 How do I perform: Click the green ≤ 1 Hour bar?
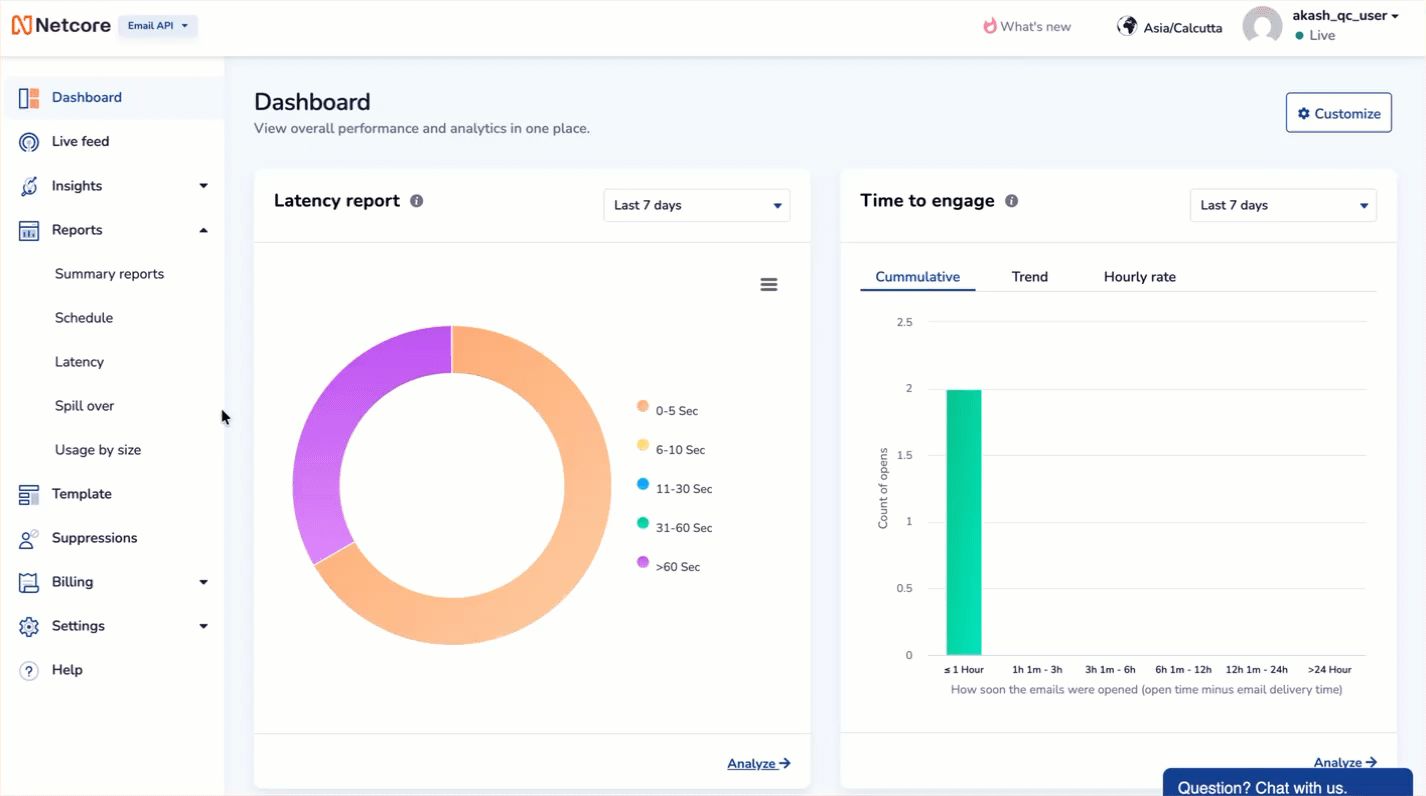click(964, 522)
